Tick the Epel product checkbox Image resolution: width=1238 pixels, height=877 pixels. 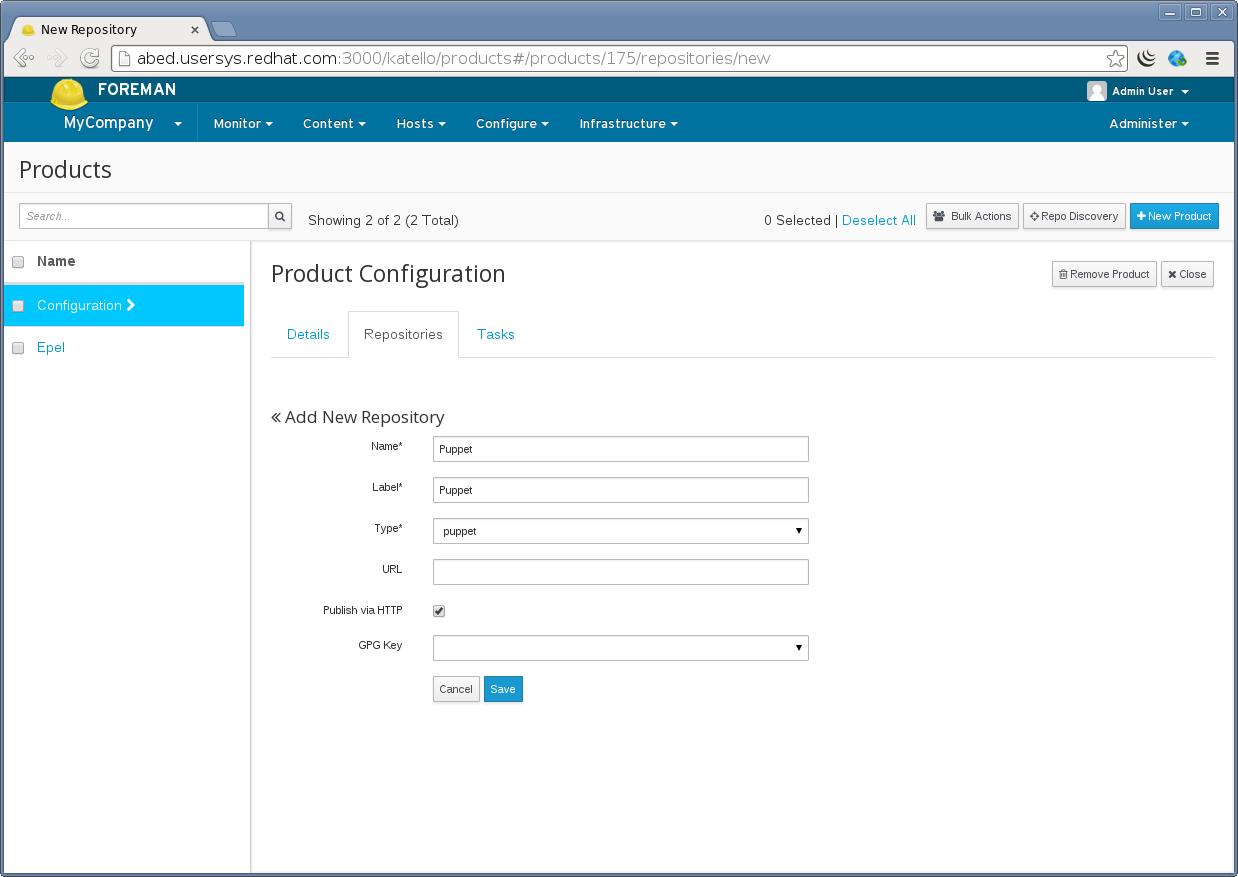[18, 348]
